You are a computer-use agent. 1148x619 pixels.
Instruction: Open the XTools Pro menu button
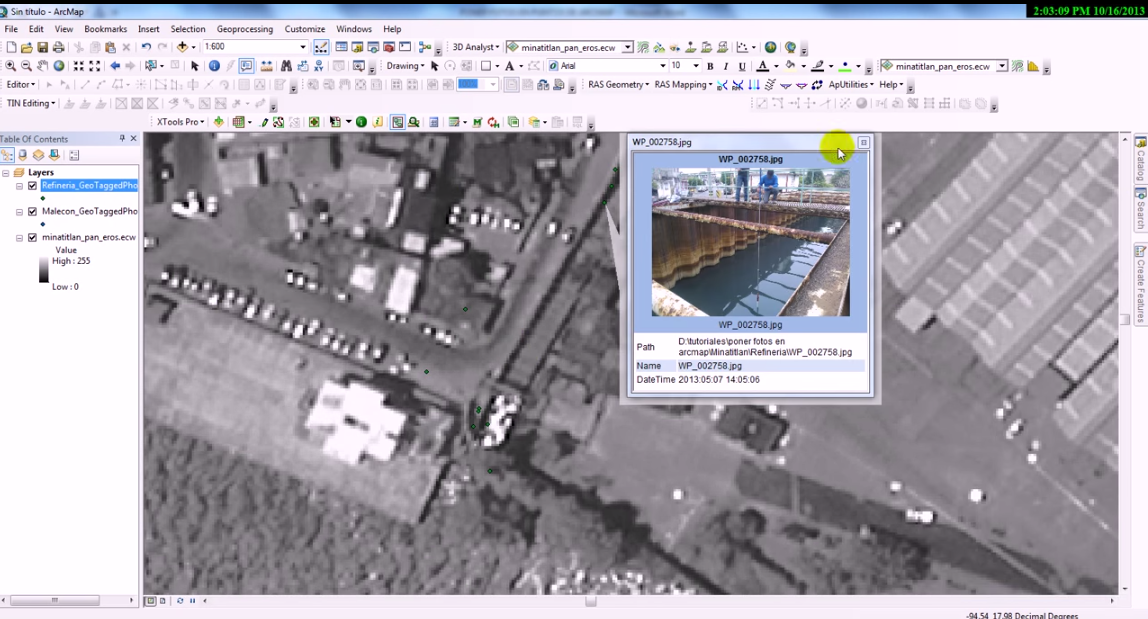point(180,122)
